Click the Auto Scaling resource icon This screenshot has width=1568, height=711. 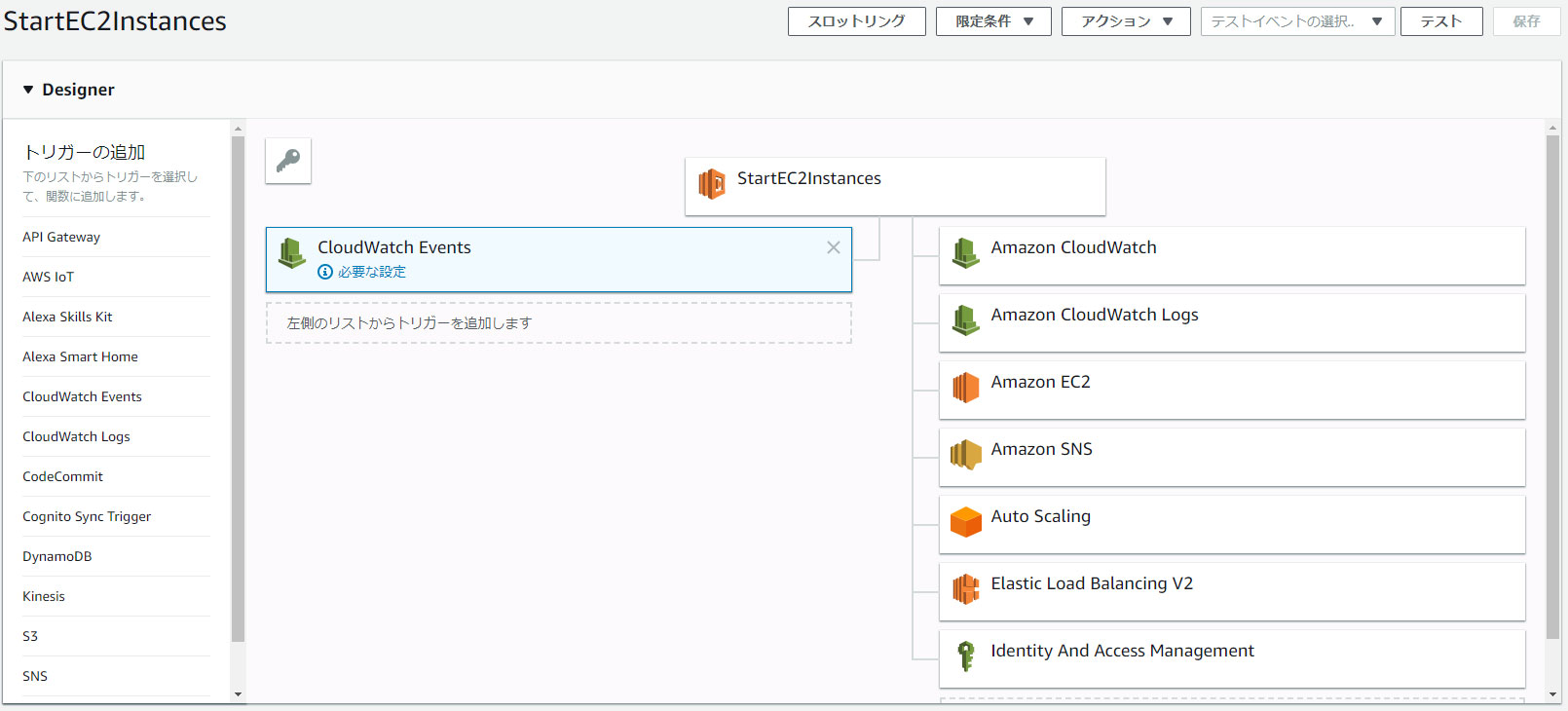[965, 522]
